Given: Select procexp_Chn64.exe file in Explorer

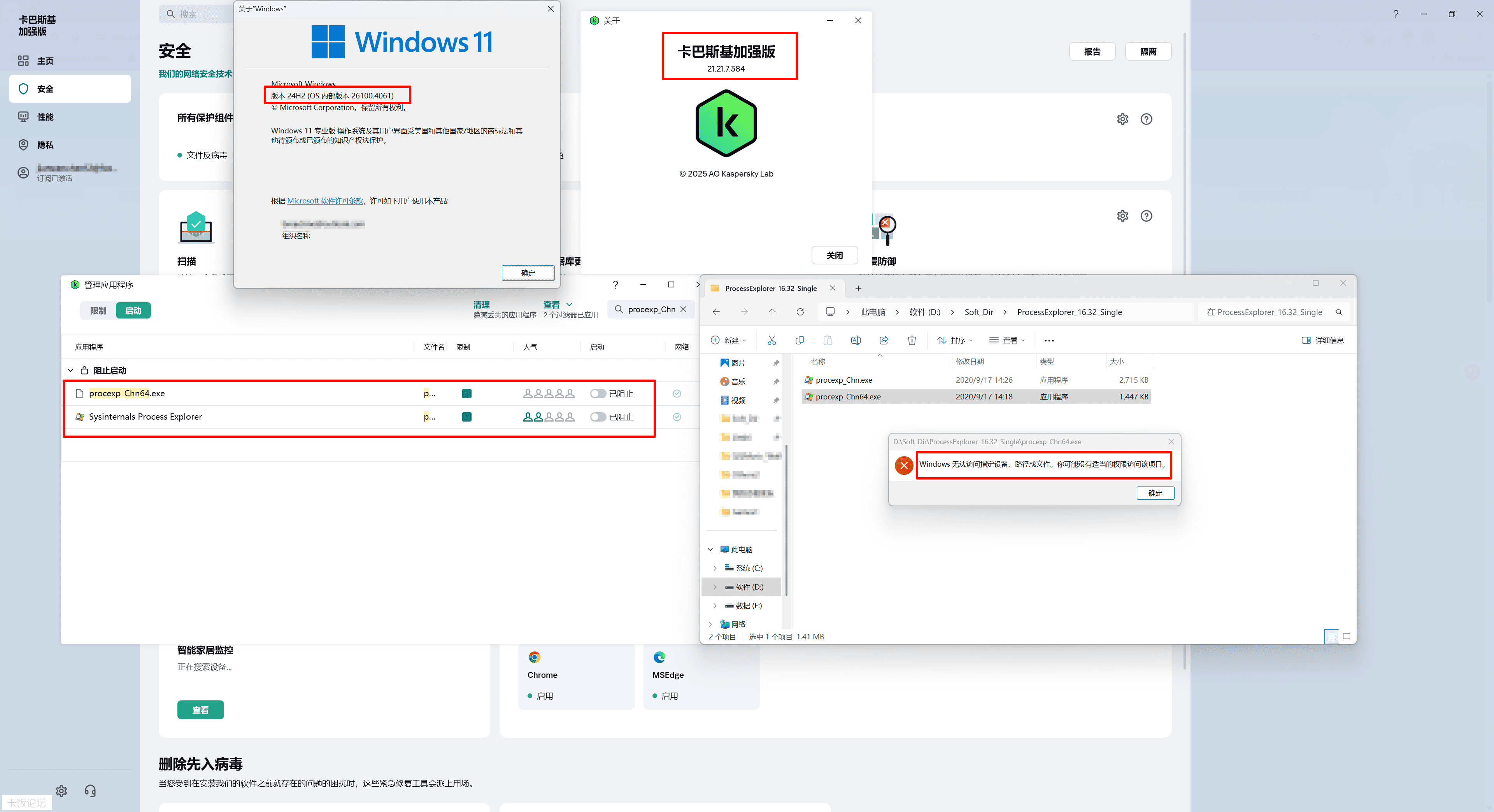Looking at the screenshot, I should [975, 397].
